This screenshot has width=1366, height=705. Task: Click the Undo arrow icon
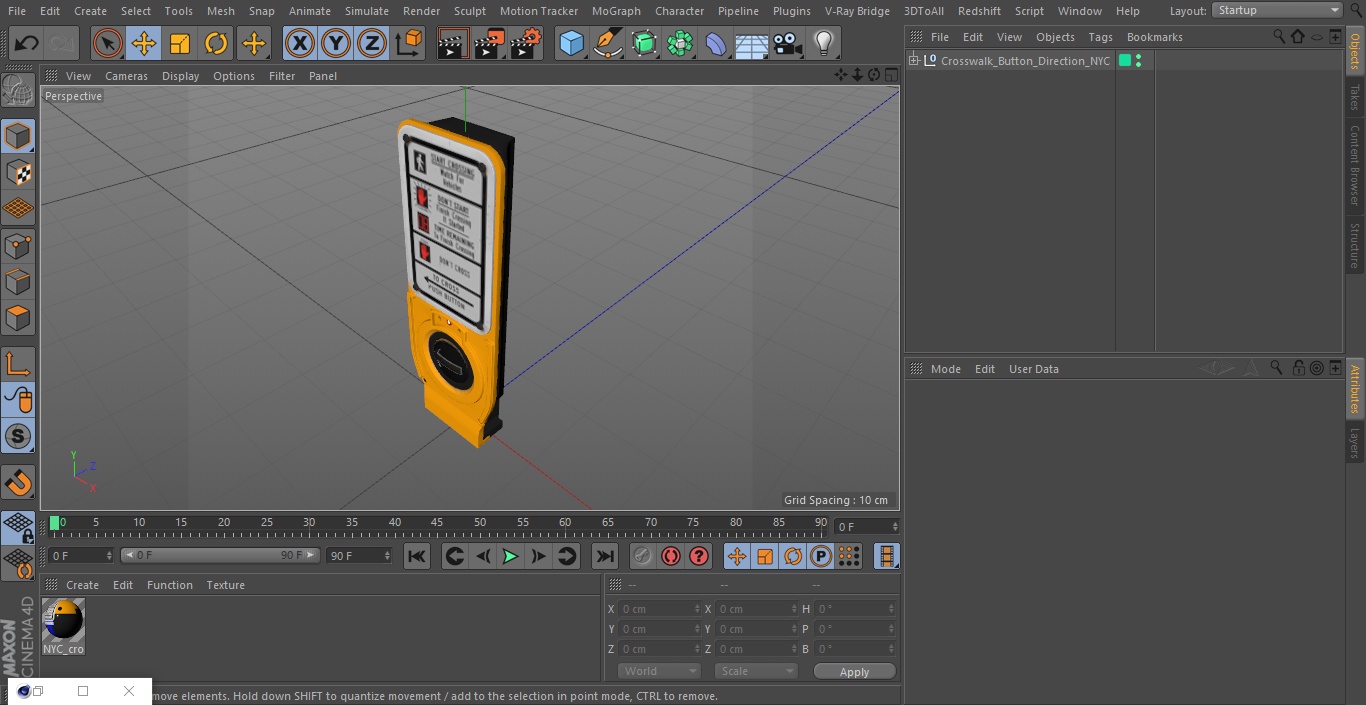26,43
